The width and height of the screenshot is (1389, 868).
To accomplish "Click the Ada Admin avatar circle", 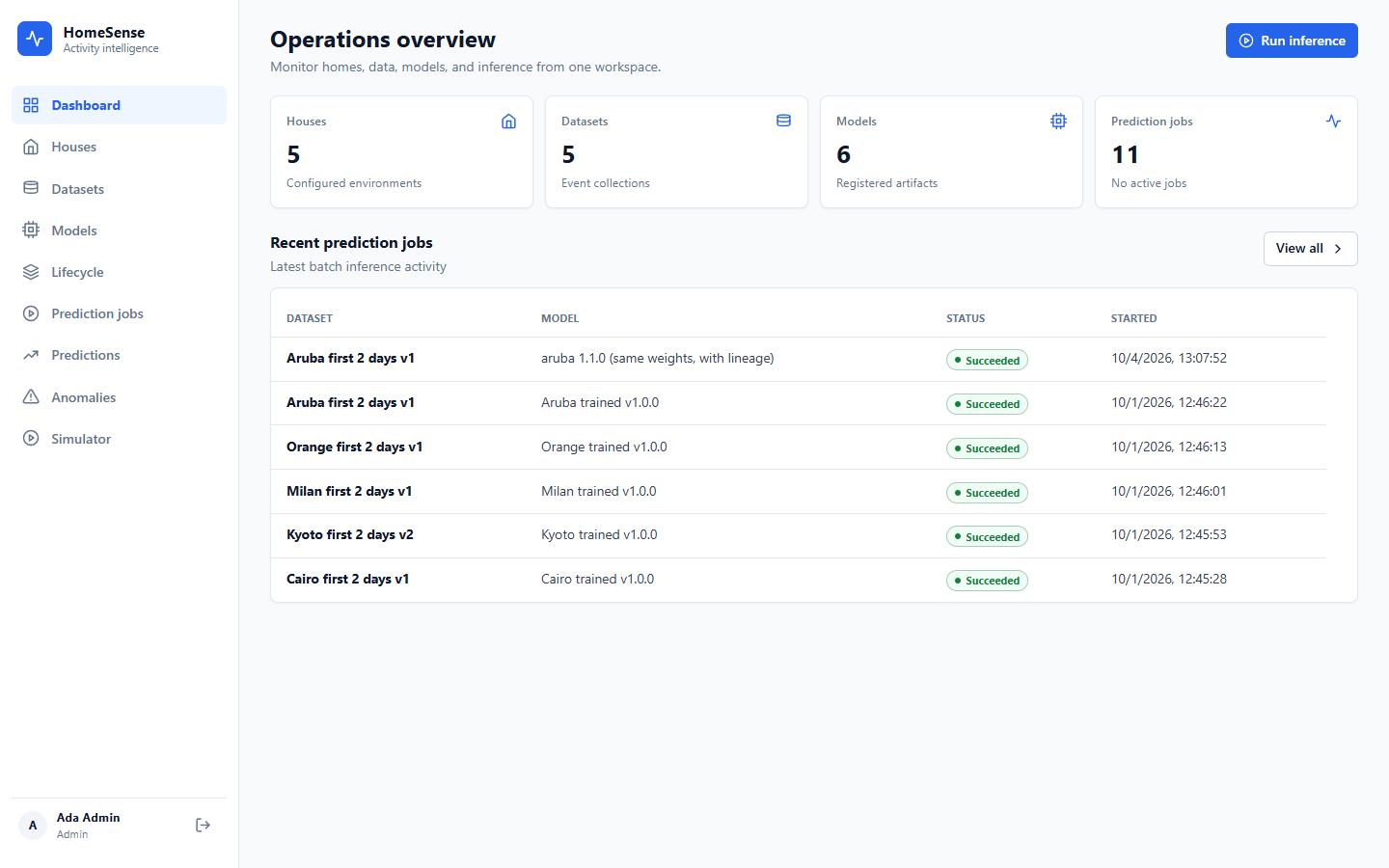I will [33, 826].
